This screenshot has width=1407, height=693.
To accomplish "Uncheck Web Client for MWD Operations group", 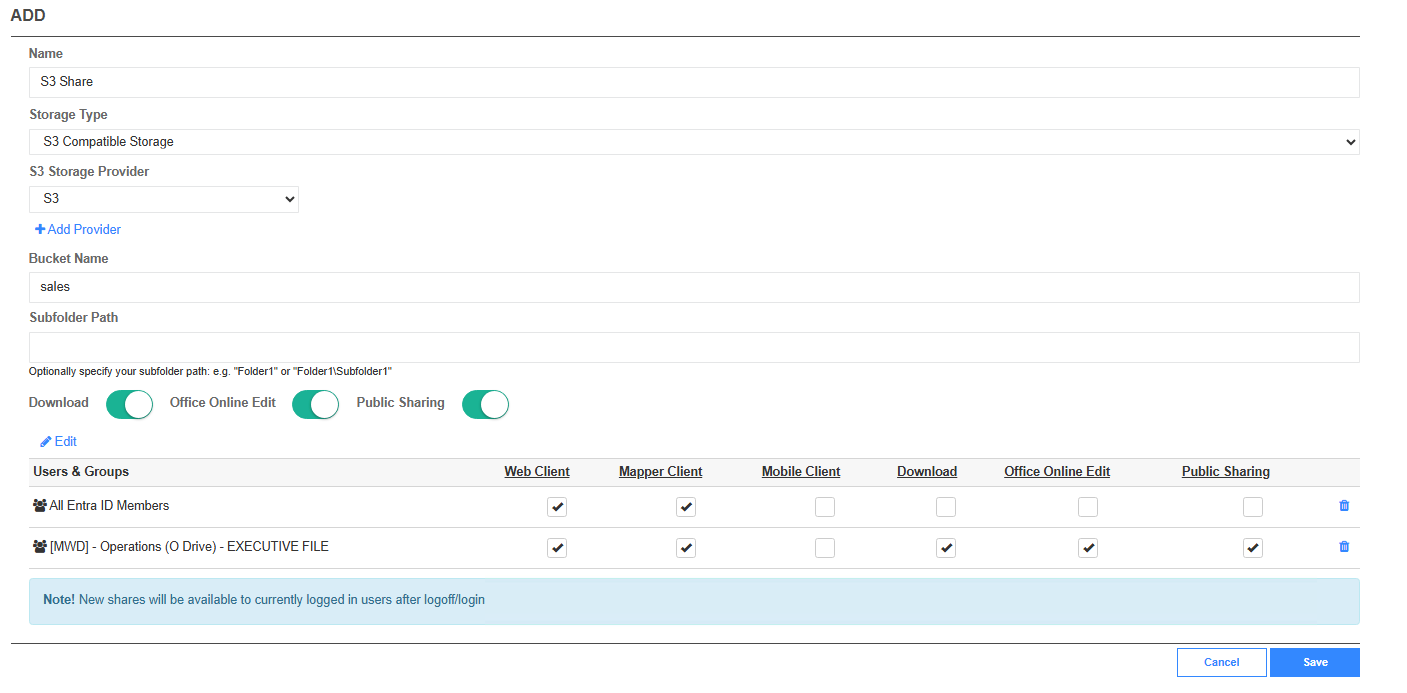I will tap(557, 548).
